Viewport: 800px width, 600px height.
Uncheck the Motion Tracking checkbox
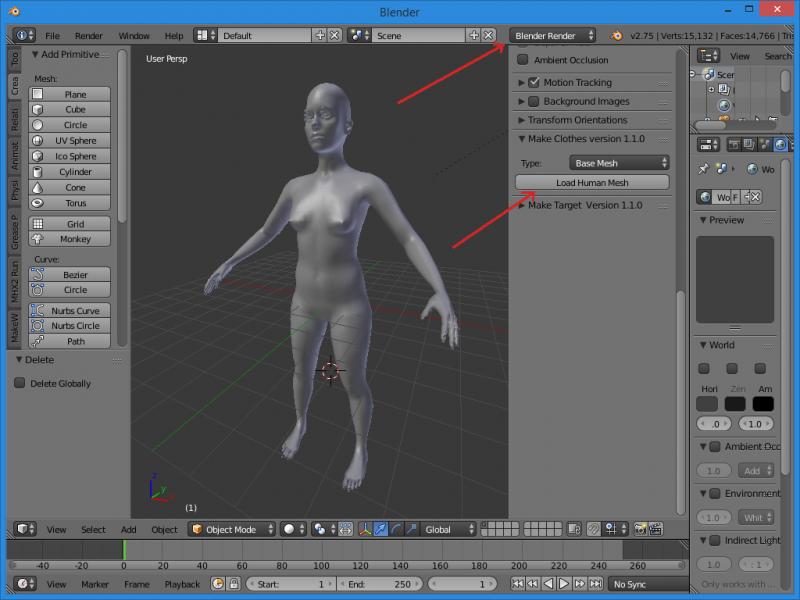point(533,83)
